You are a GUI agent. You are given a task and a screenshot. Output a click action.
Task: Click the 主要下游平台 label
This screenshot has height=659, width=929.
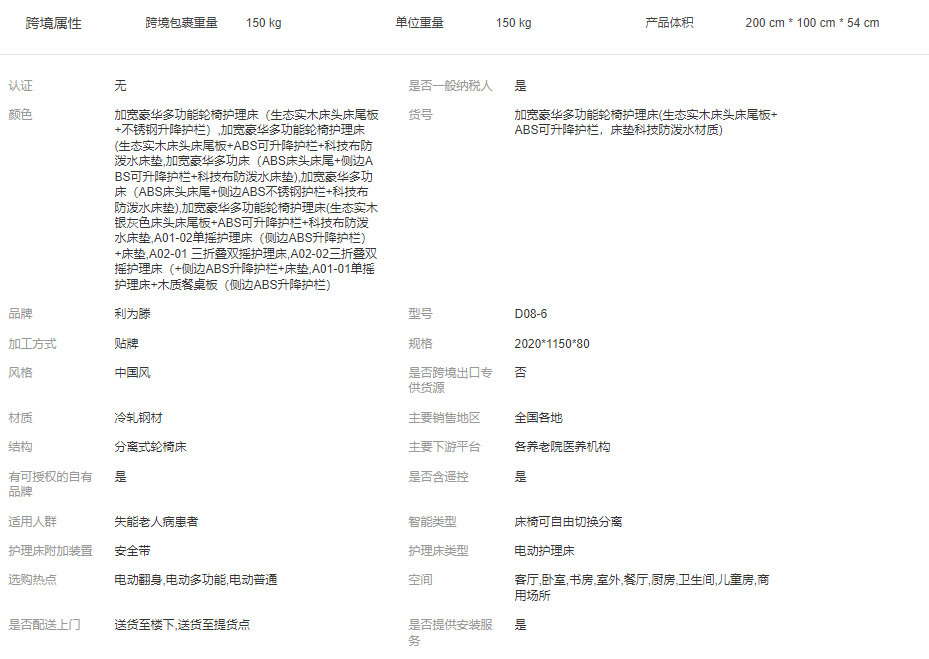(x=444, y=447)
